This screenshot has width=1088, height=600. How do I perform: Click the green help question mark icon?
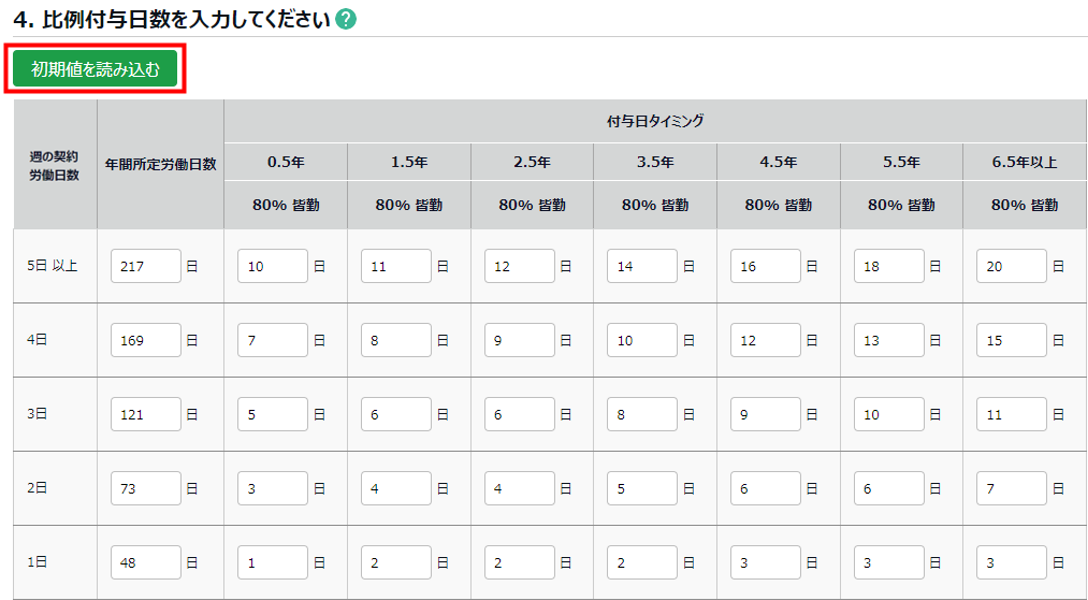[x=346, y=20]
